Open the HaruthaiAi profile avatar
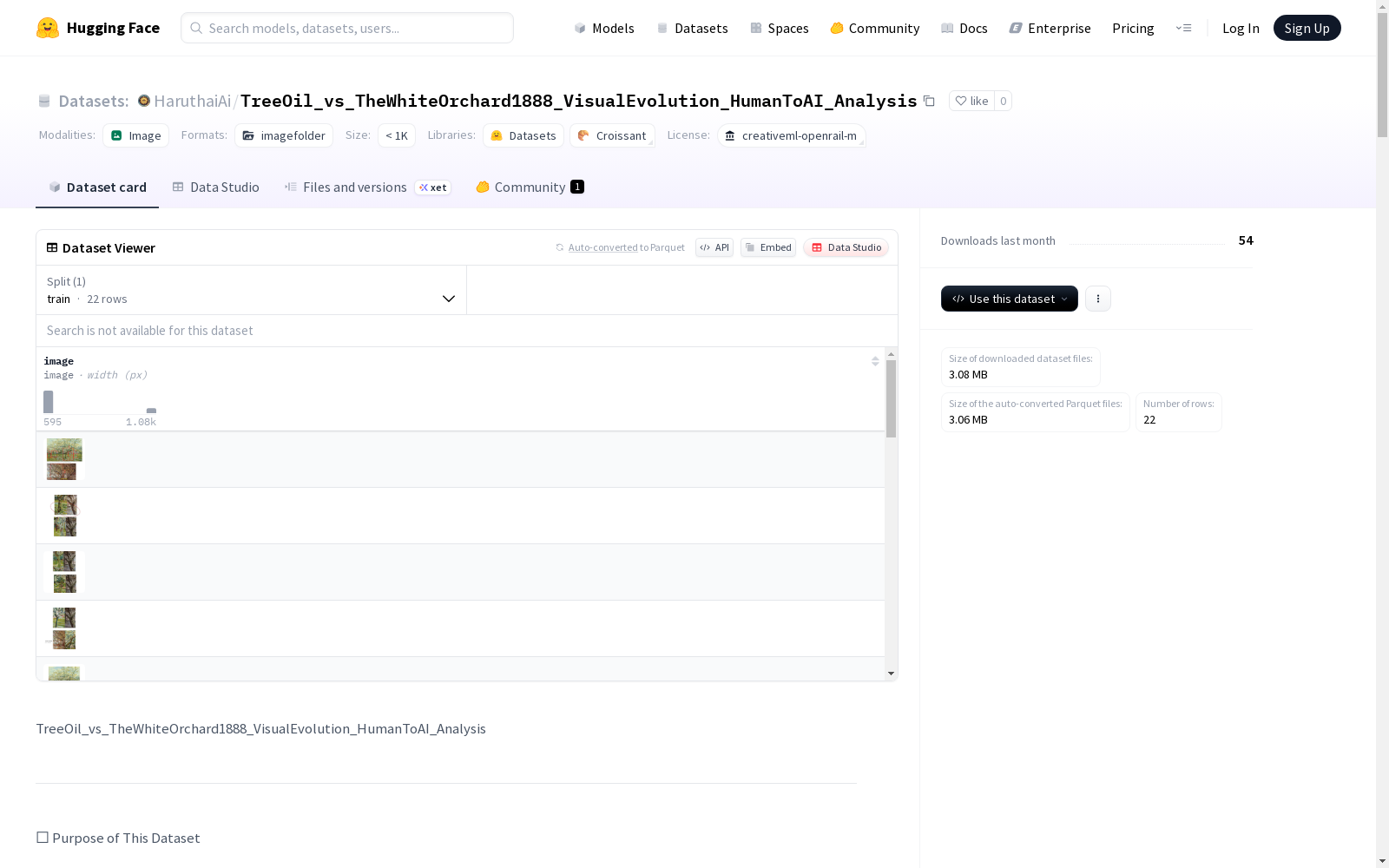 144,101
